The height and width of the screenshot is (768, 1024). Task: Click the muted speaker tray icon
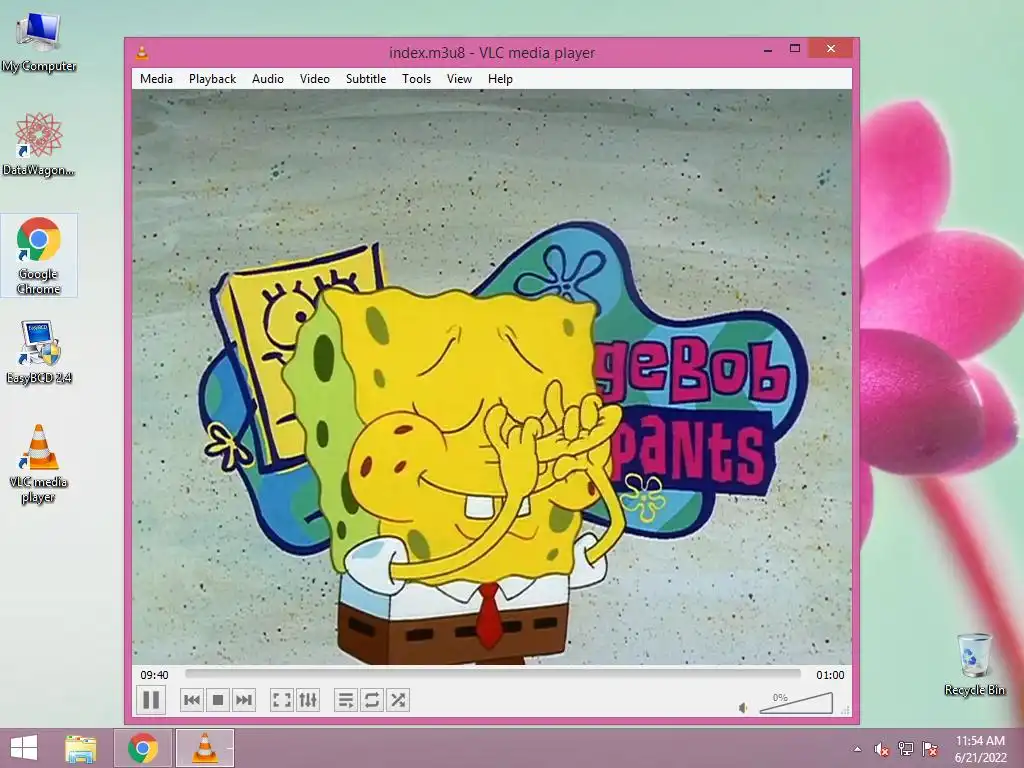pyautogui.click(x=882, y=749)
